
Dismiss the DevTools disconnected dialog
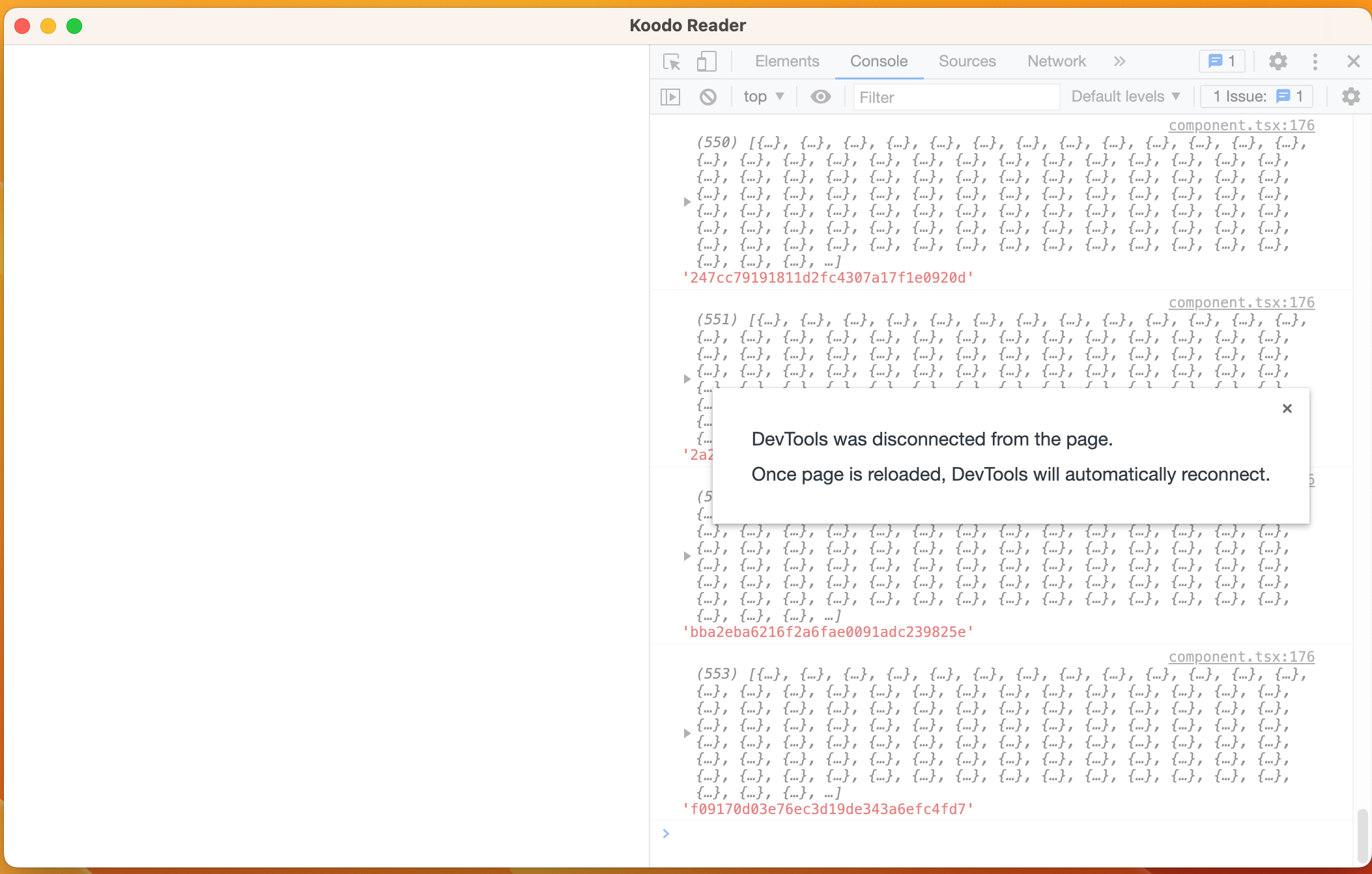[x=1287, y=408]
